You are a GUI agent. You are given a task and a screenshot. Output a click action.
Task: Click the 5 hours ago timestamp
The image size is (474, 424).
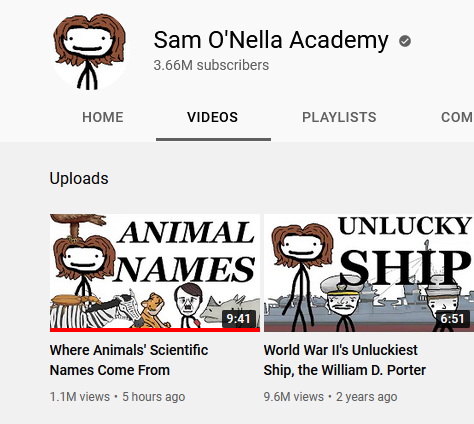point(154,397)
